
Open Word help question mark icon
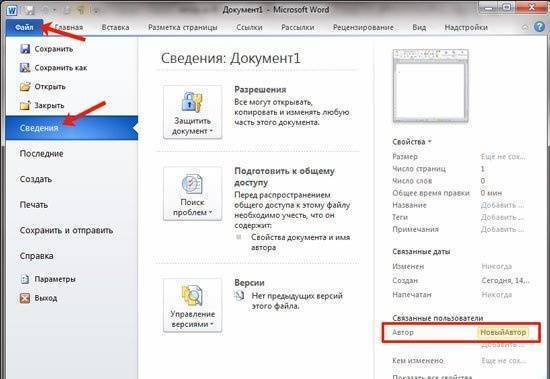point(539,27)
